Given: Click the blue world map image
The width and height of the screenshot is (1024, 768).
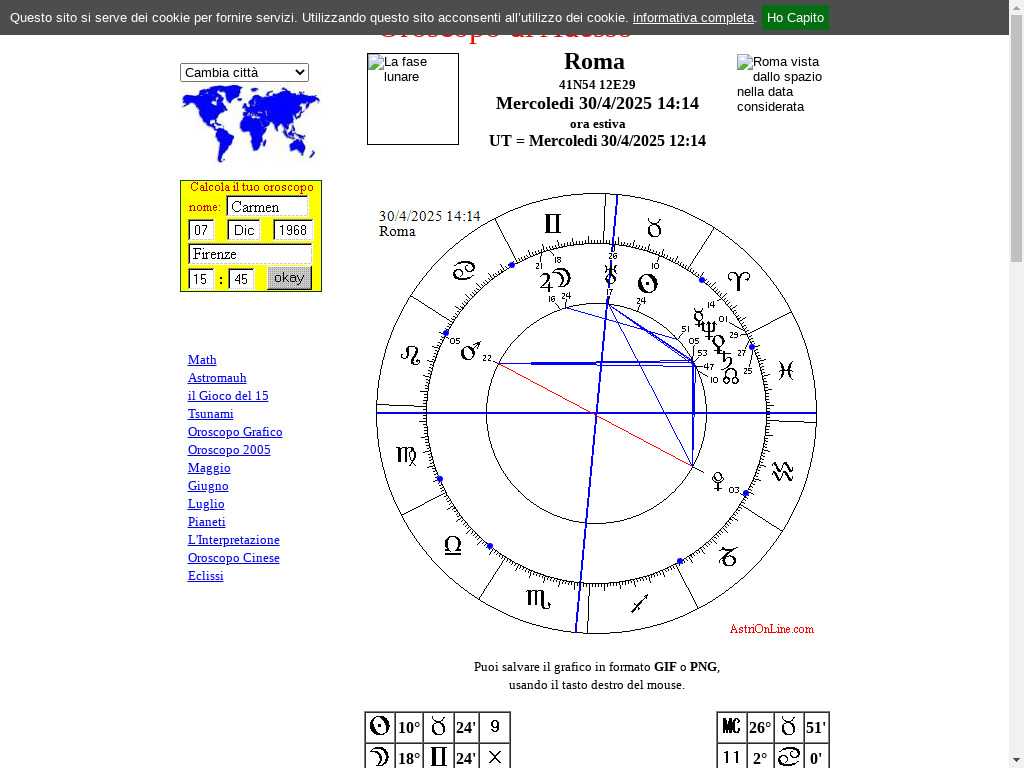Looking at the screenshot, I should (x=251, y=124).
